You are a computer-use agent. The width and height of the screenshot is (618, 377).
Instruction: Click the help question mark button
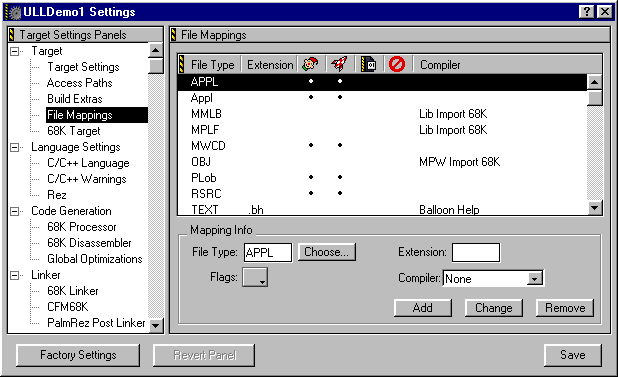click(586, 12)
